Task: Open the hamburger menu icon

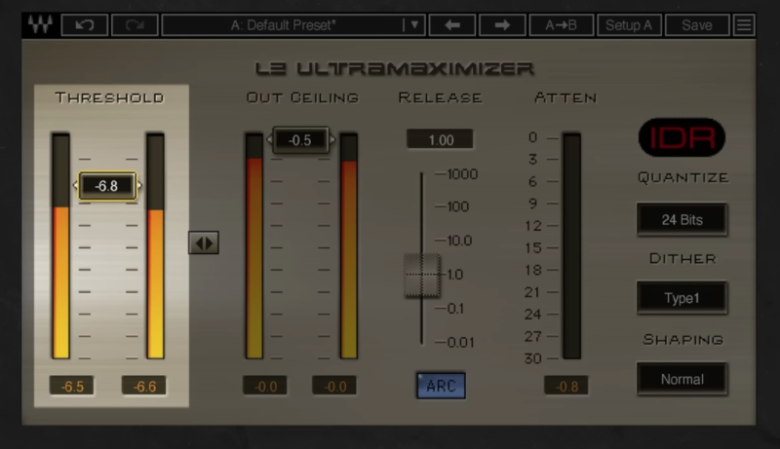Action: (x=744, y=25)
